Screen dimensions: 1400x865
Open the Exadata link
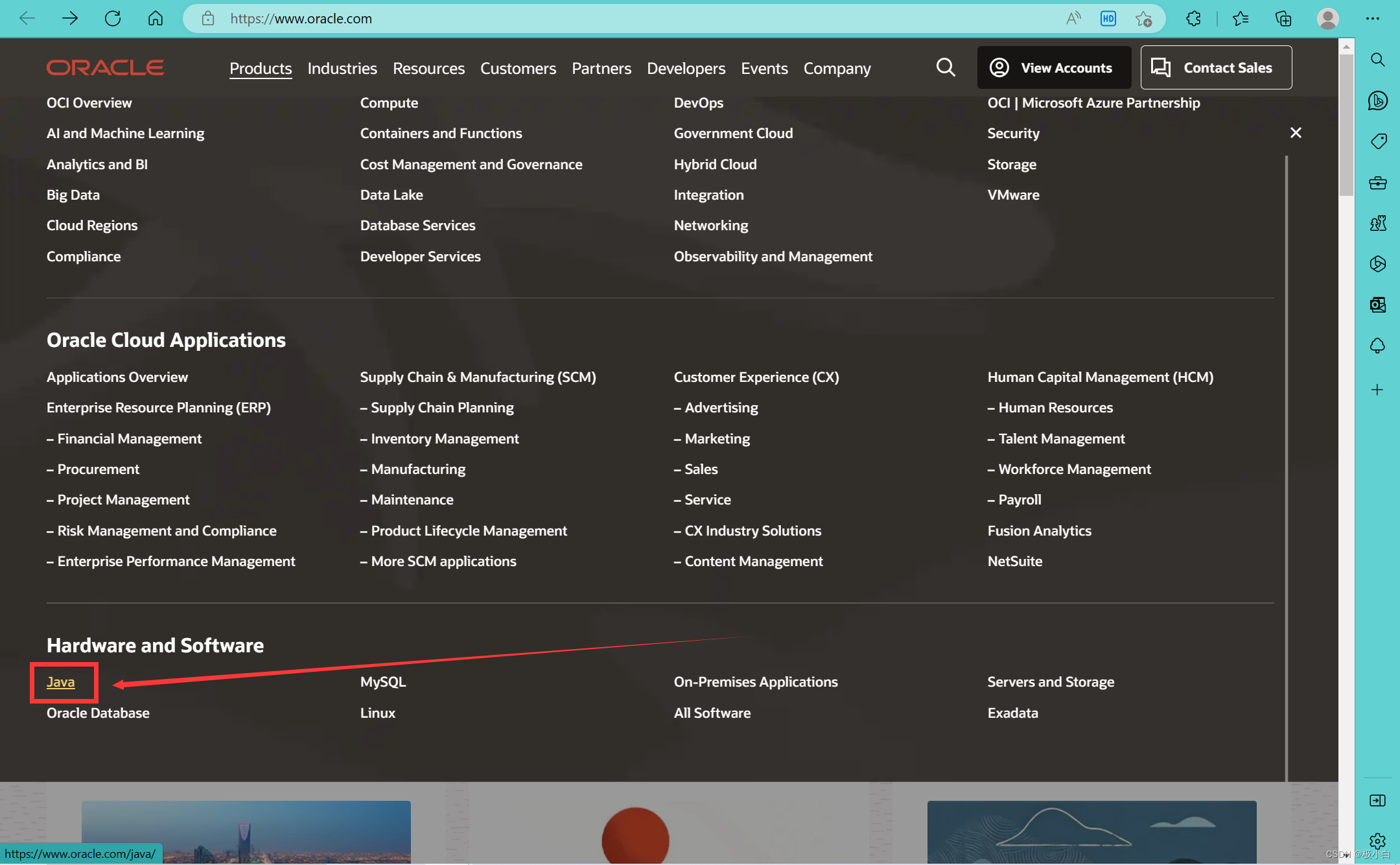(1012, 713)
